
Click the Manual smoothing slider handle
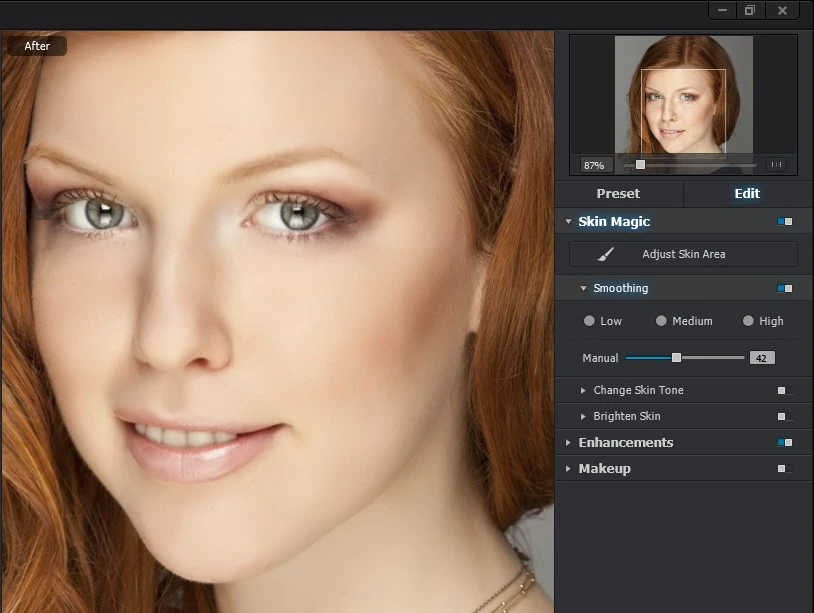point(676,357)
